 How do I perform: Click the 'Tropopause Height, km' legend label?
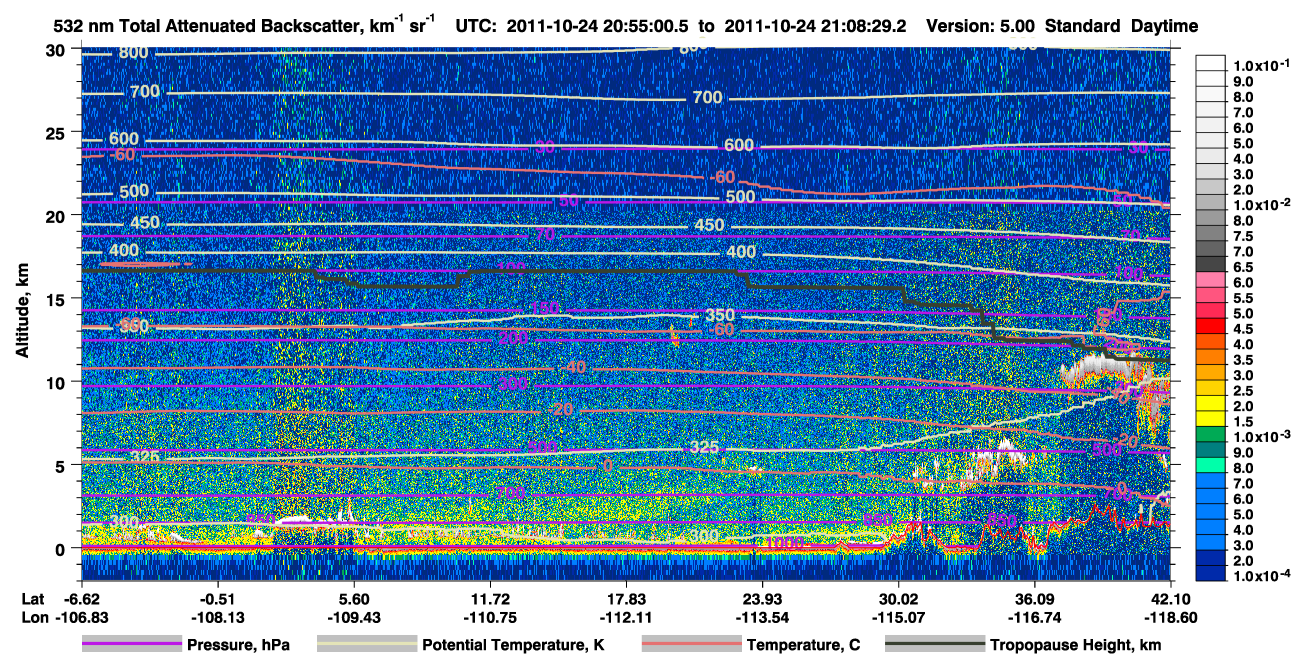[1075, 645]
